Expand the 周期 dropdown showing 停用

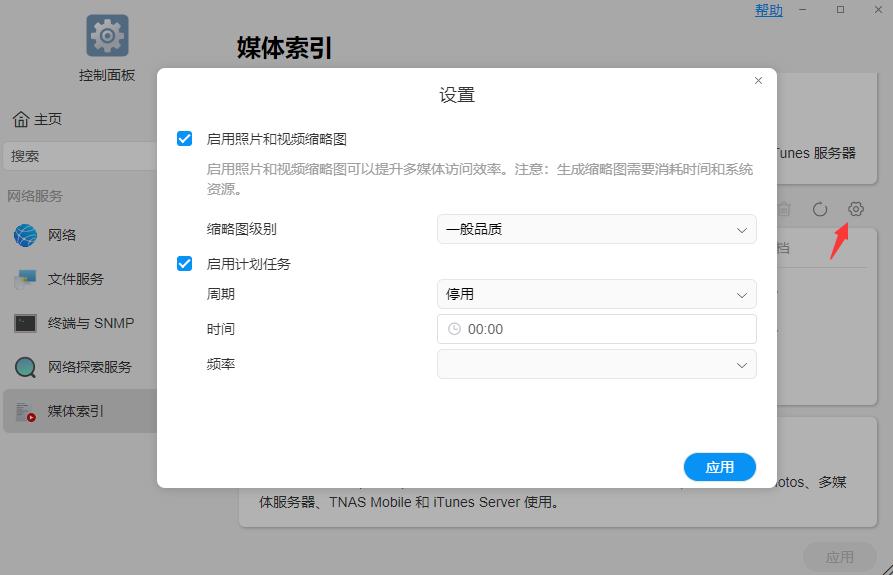coord(596,294)
